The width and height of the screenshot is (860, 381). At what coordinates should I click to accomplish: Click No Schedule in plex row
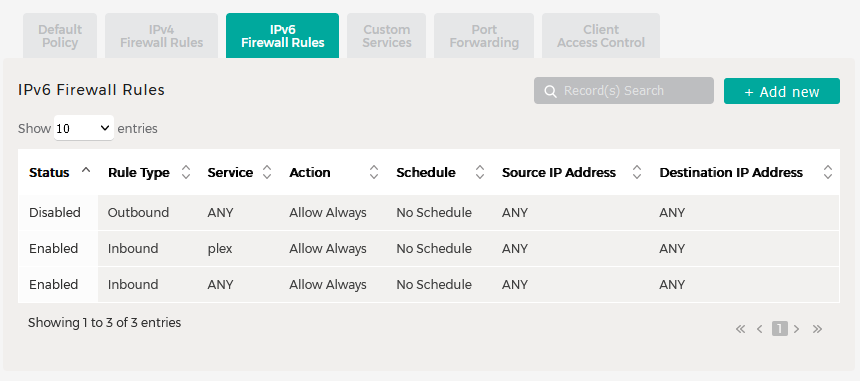click(434, 249)
